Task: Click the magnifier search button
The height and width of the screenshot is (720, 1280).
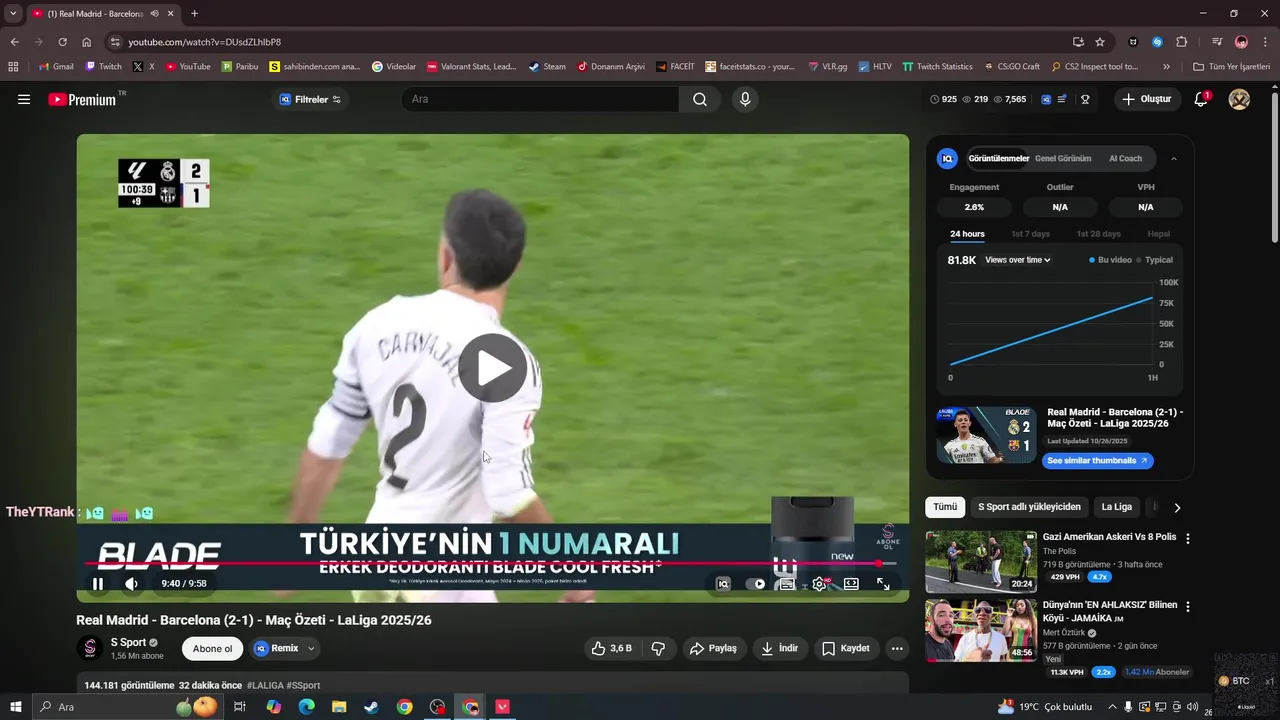Action: pos(700,99)
